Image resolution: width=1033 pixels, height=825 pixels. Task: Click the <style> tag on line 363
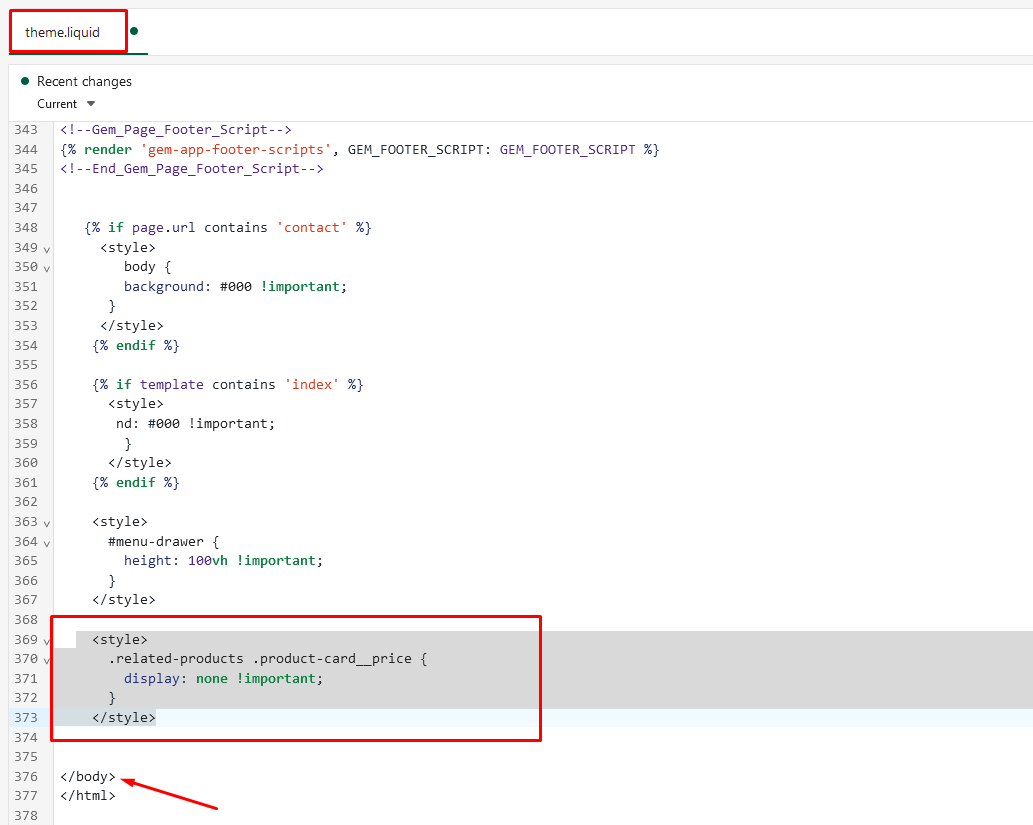(x=120, y=522)
